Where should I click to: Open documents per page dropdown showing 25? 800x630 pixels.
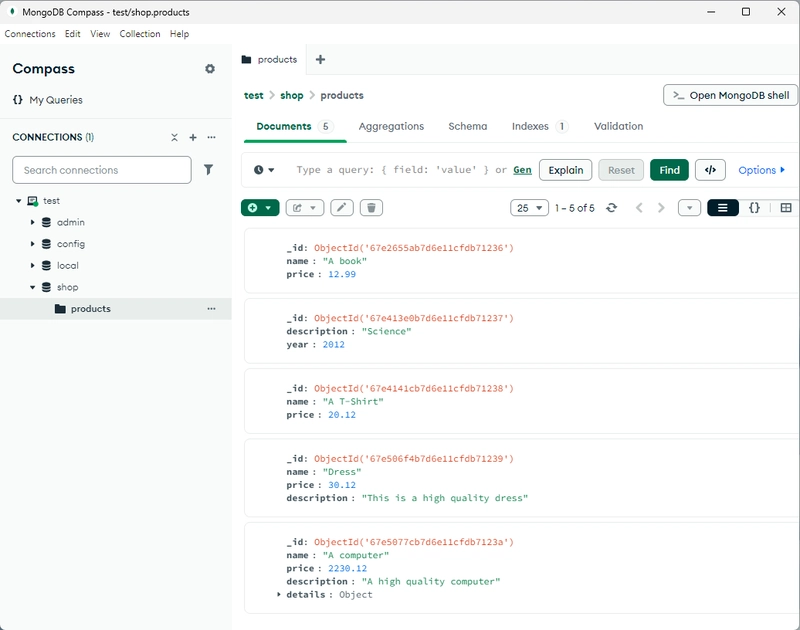pos(529,208)
